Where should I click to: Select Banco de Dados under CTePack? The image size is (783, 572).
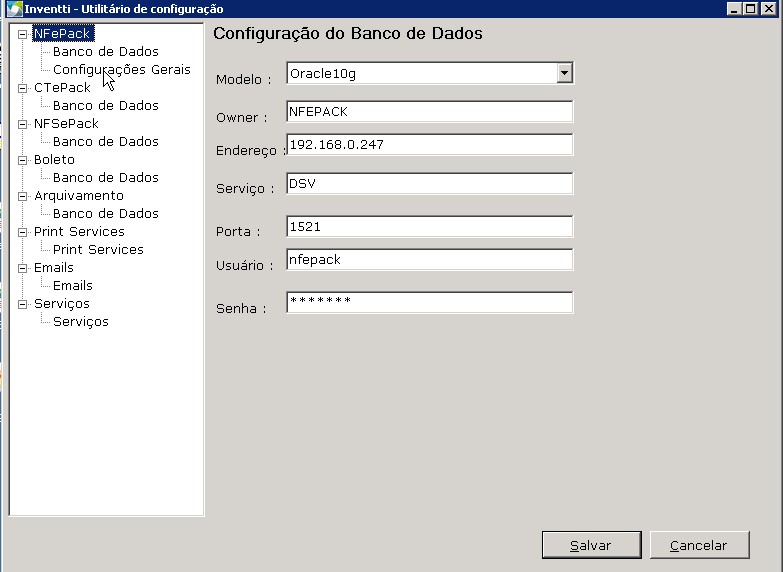[x=105, y=106]
